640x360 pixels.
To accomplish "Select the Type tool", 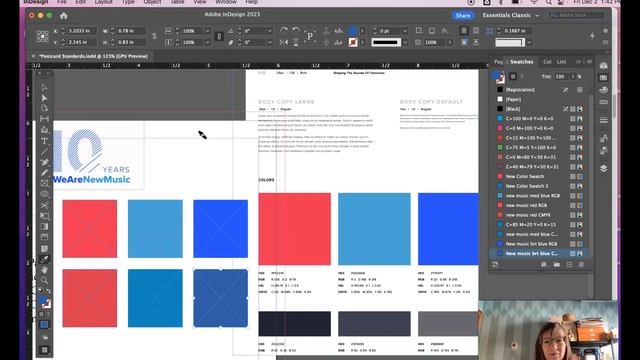I will (x=44, y=141).
